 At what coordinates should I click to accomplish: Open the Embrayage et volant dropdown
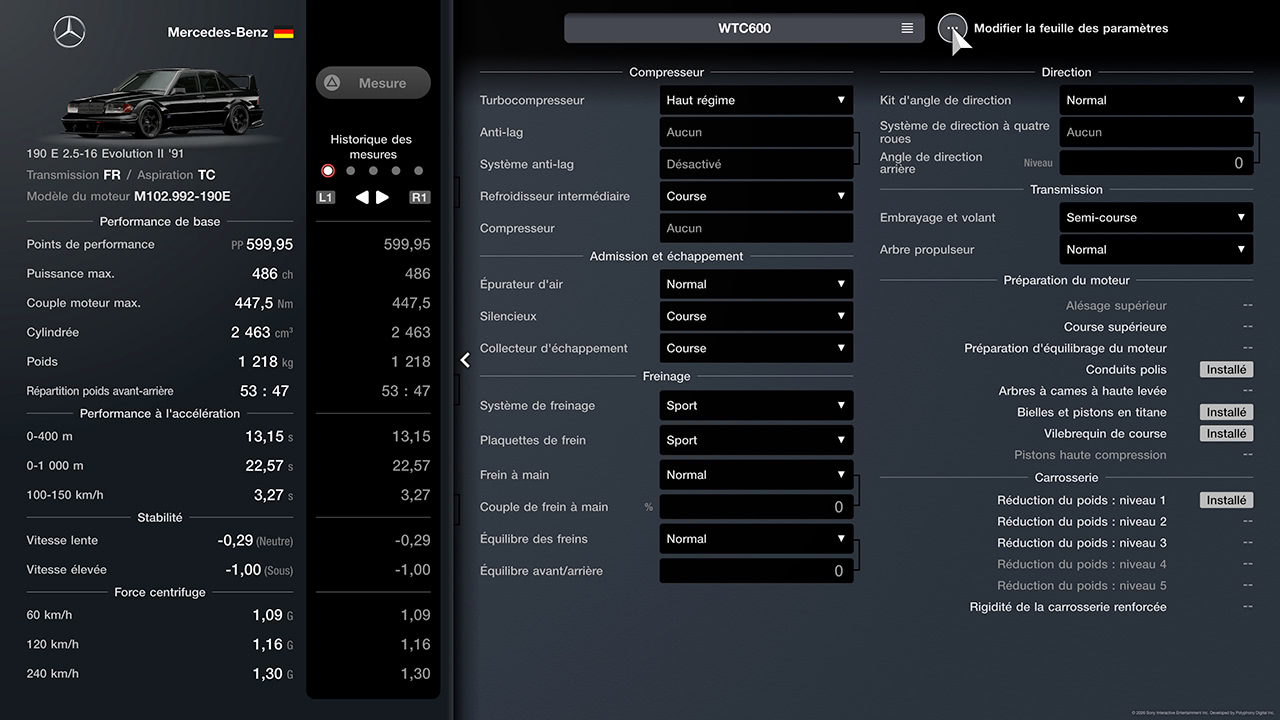(x=1156, y=217)
